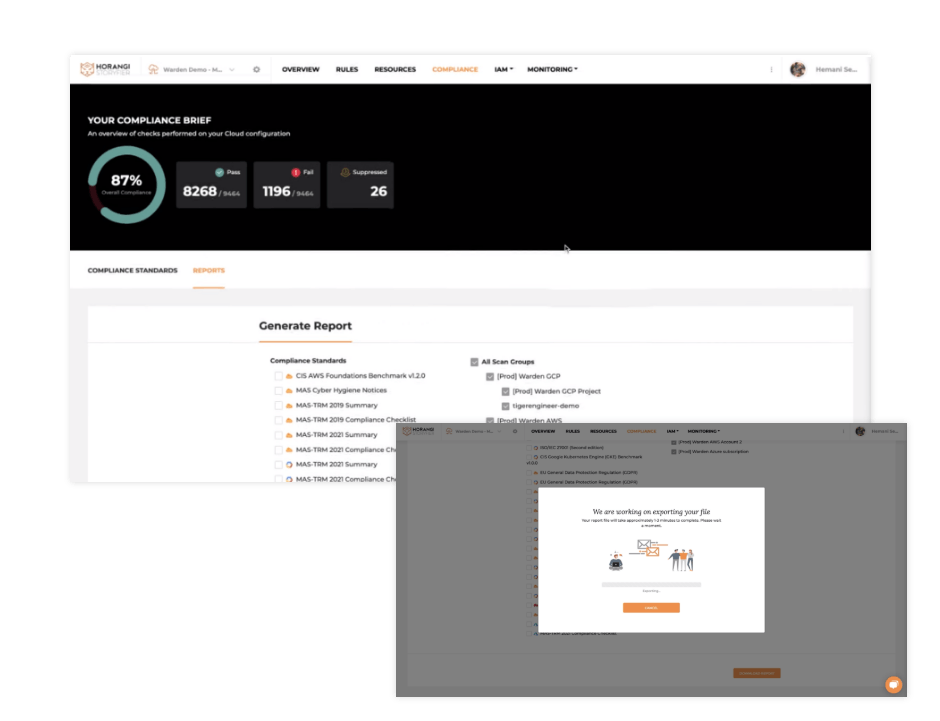
Task: Click the Suppressed bell icon
Action: pos(345,172)
